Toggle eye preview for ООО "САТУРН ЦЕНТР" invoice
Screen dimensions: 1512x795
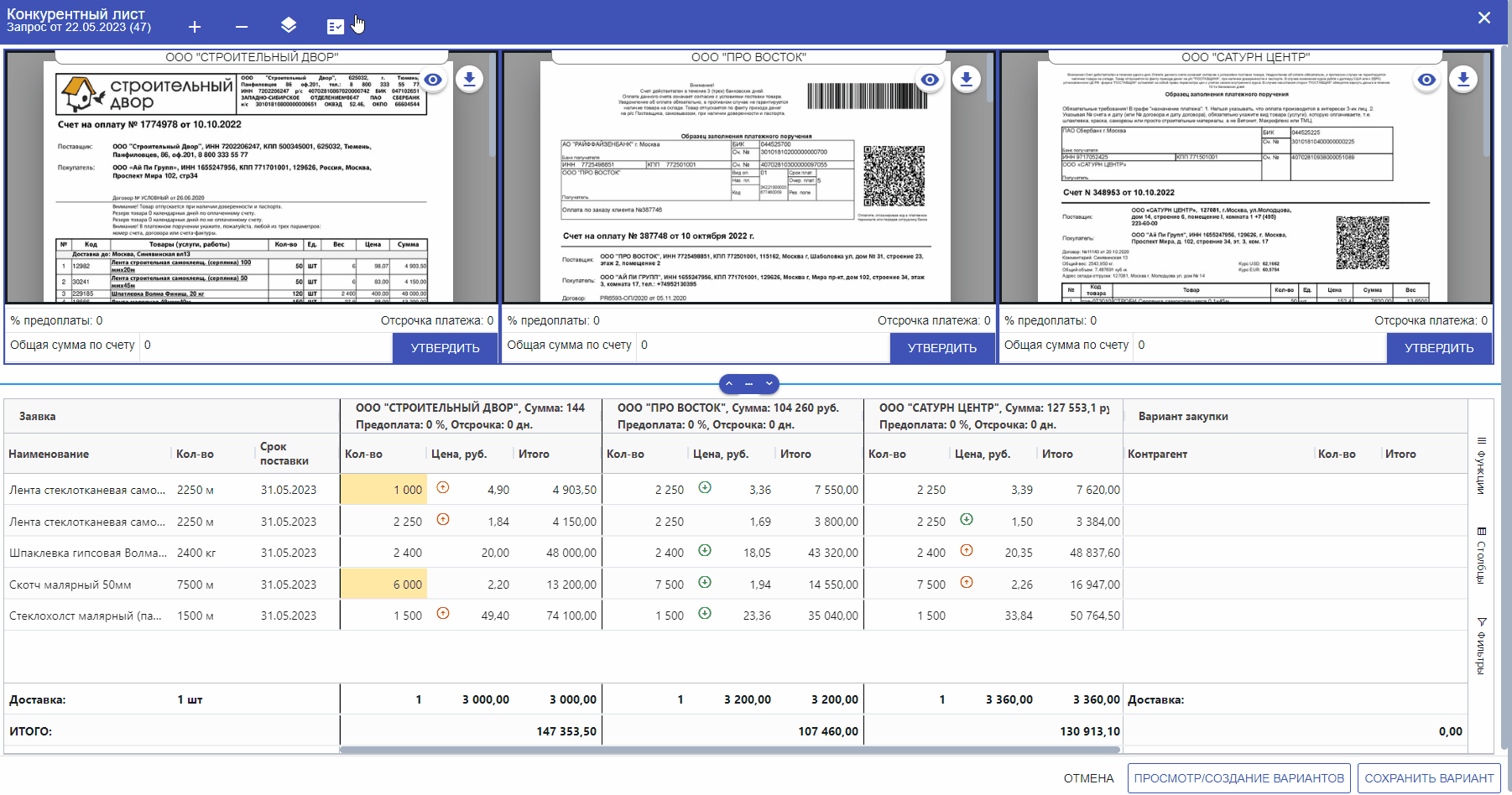[x=1426, y=80]
